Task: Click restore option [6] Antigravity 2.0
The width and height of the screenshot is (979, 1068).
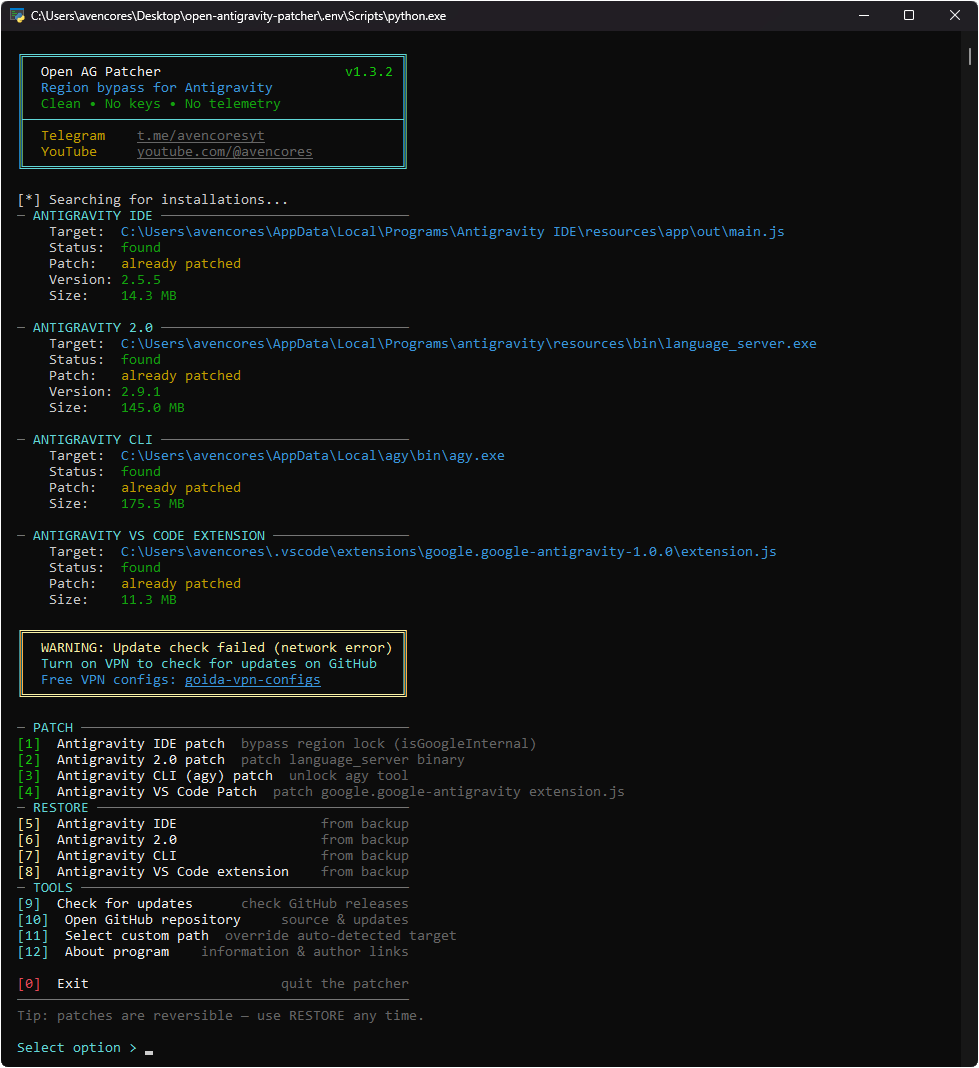Action: click(x=97, y=840)
